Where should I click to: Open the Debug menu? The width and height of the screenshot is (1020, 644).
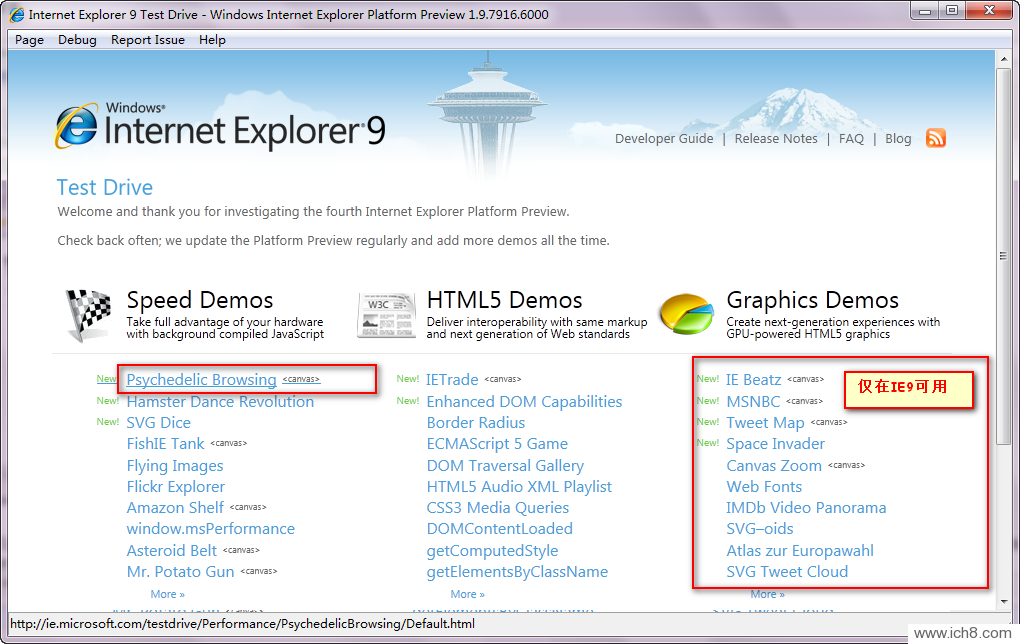77,40
